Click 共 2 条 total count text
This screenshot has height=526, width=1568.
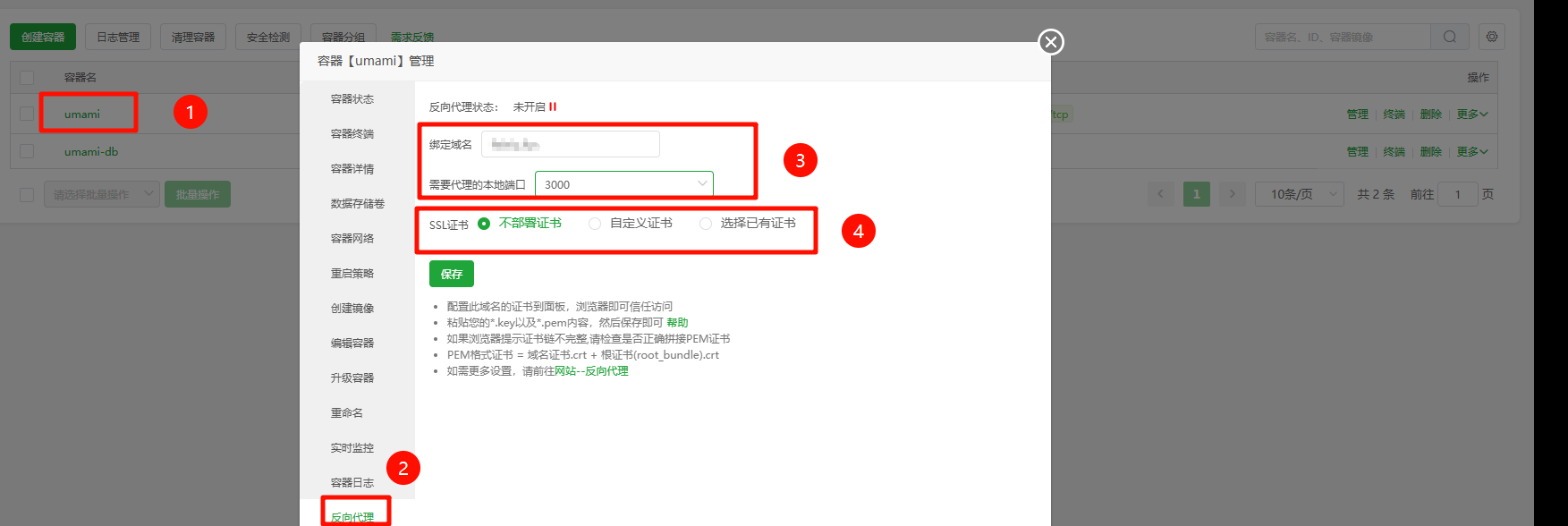point(1376,194)
